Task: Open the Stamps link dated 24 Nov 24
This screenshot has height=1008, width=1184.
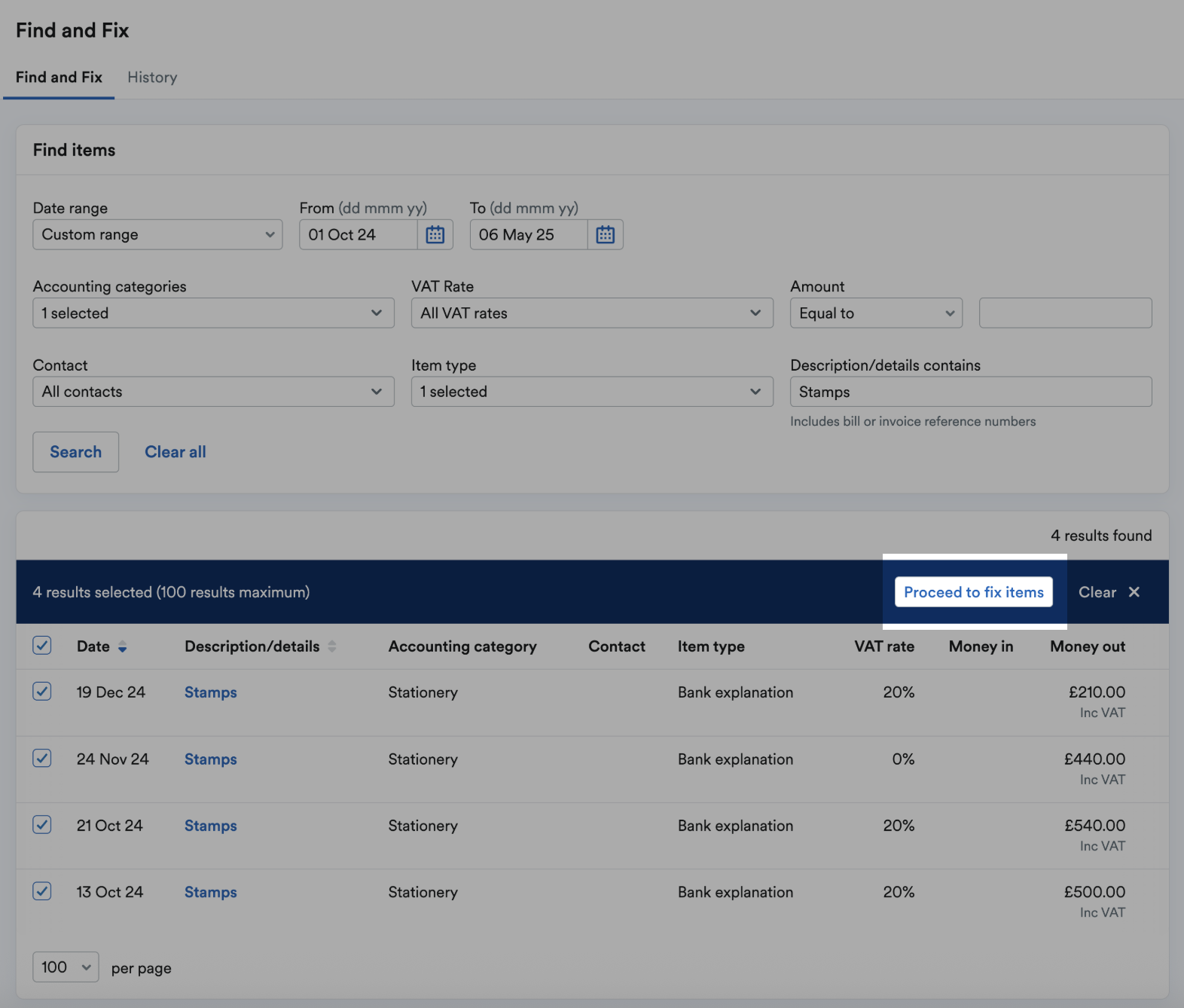Action: point(211,759)
